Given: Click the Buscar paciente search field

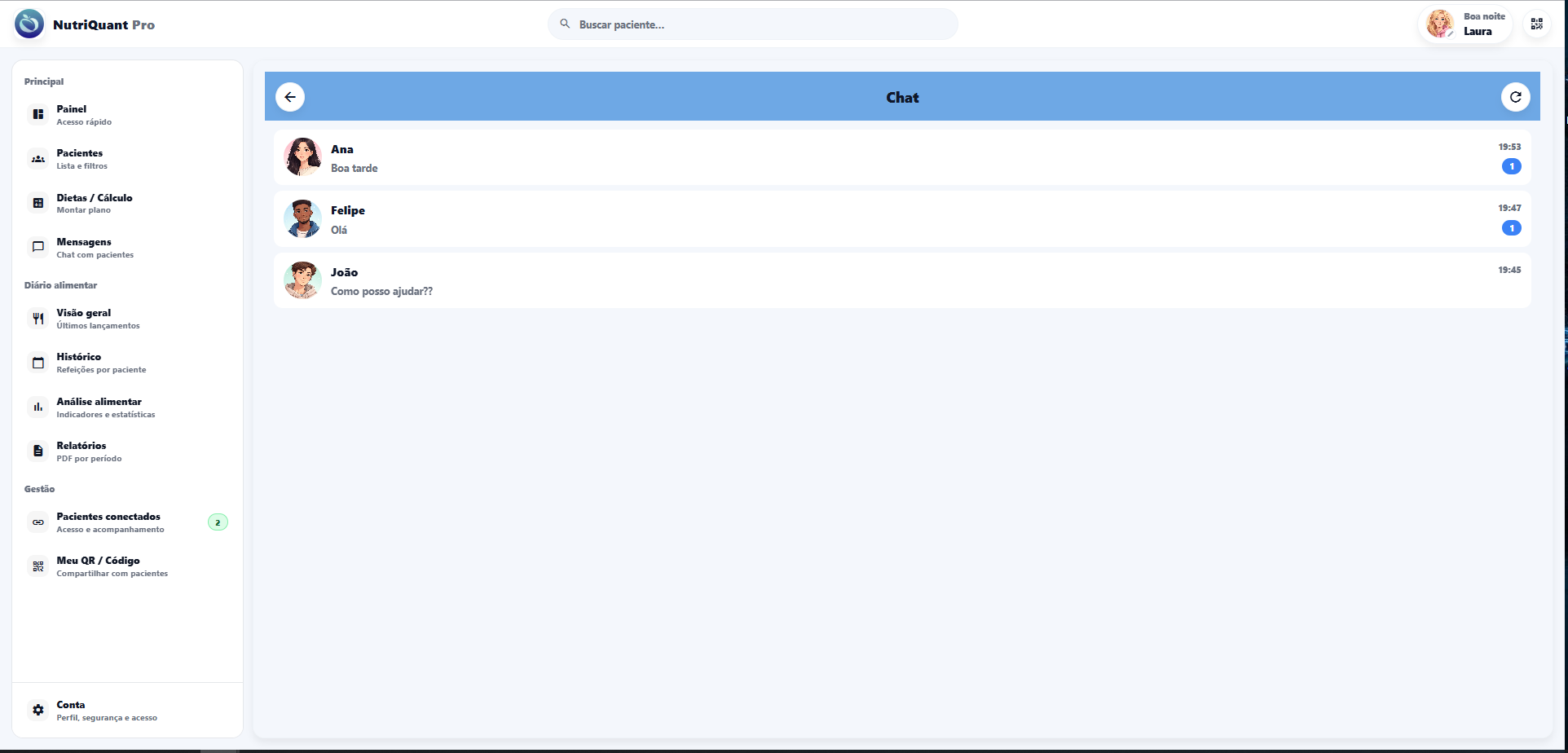Looking at the screenshot, I should [x=752, y=24].
